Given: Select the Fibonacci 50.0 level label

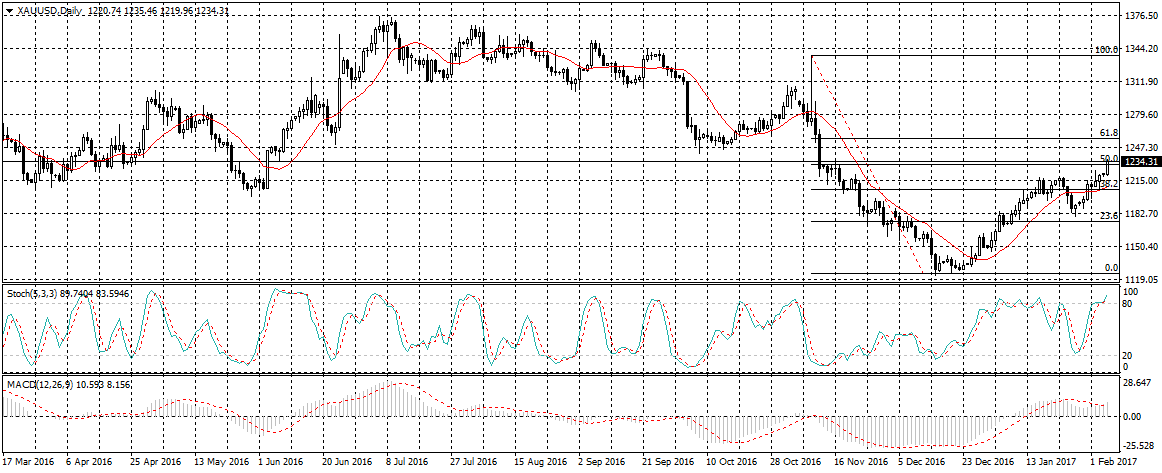Looking at the screenshot, I should coord(1108,158).
